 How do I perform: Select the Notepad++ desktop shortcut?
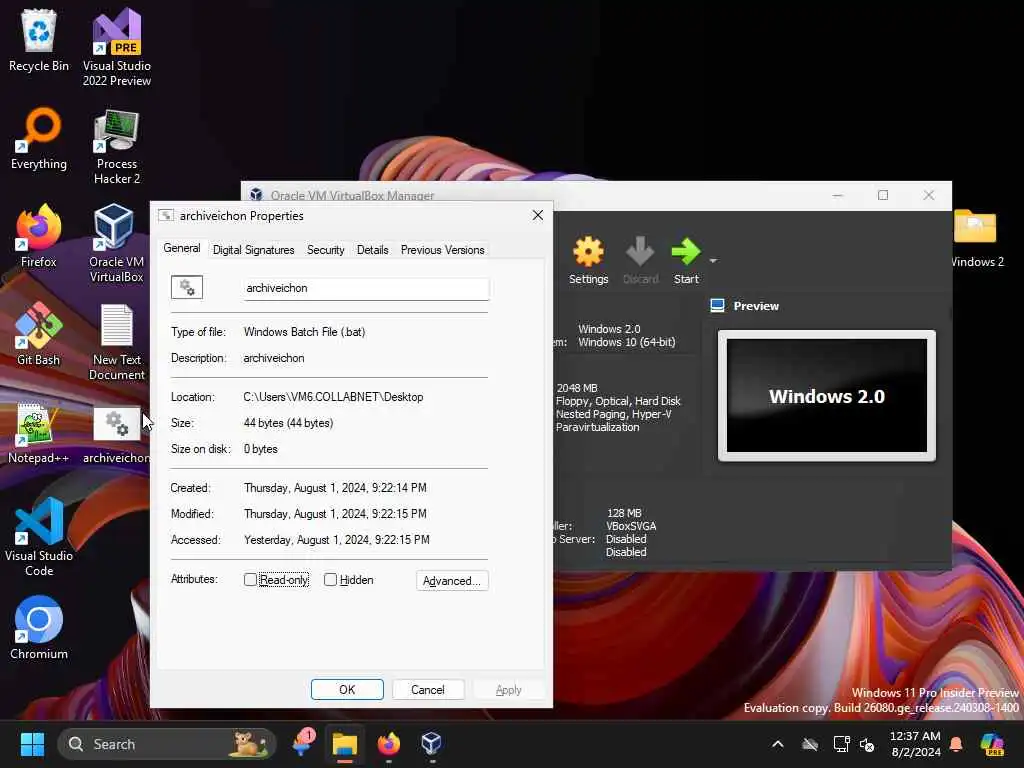point(39,432)
